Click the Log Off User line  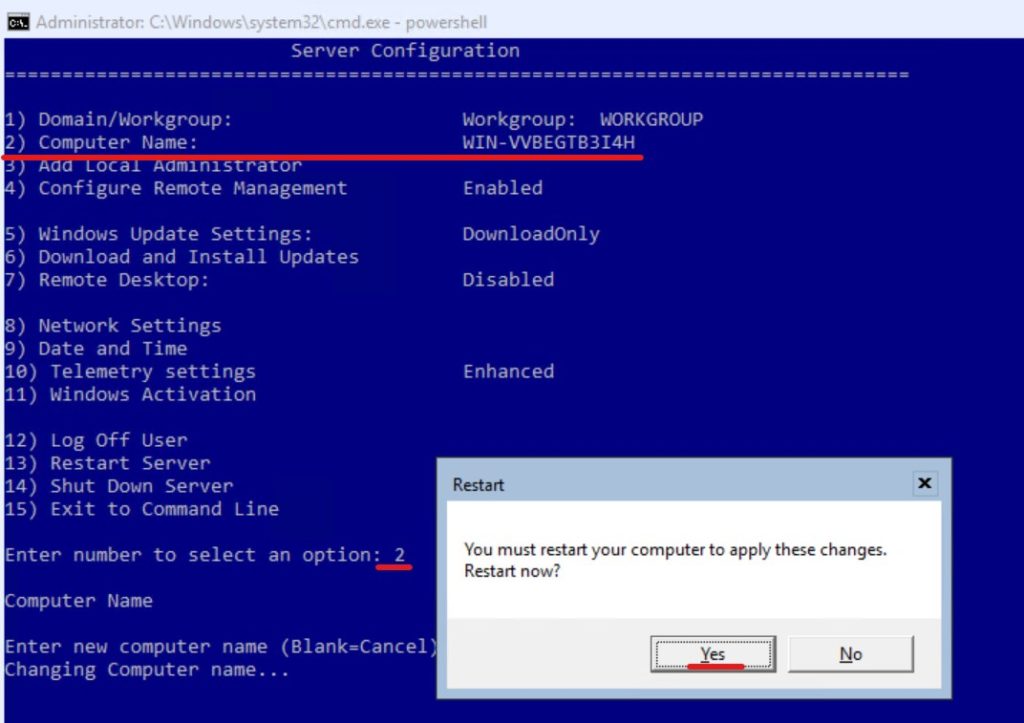(x=96, y=440)
